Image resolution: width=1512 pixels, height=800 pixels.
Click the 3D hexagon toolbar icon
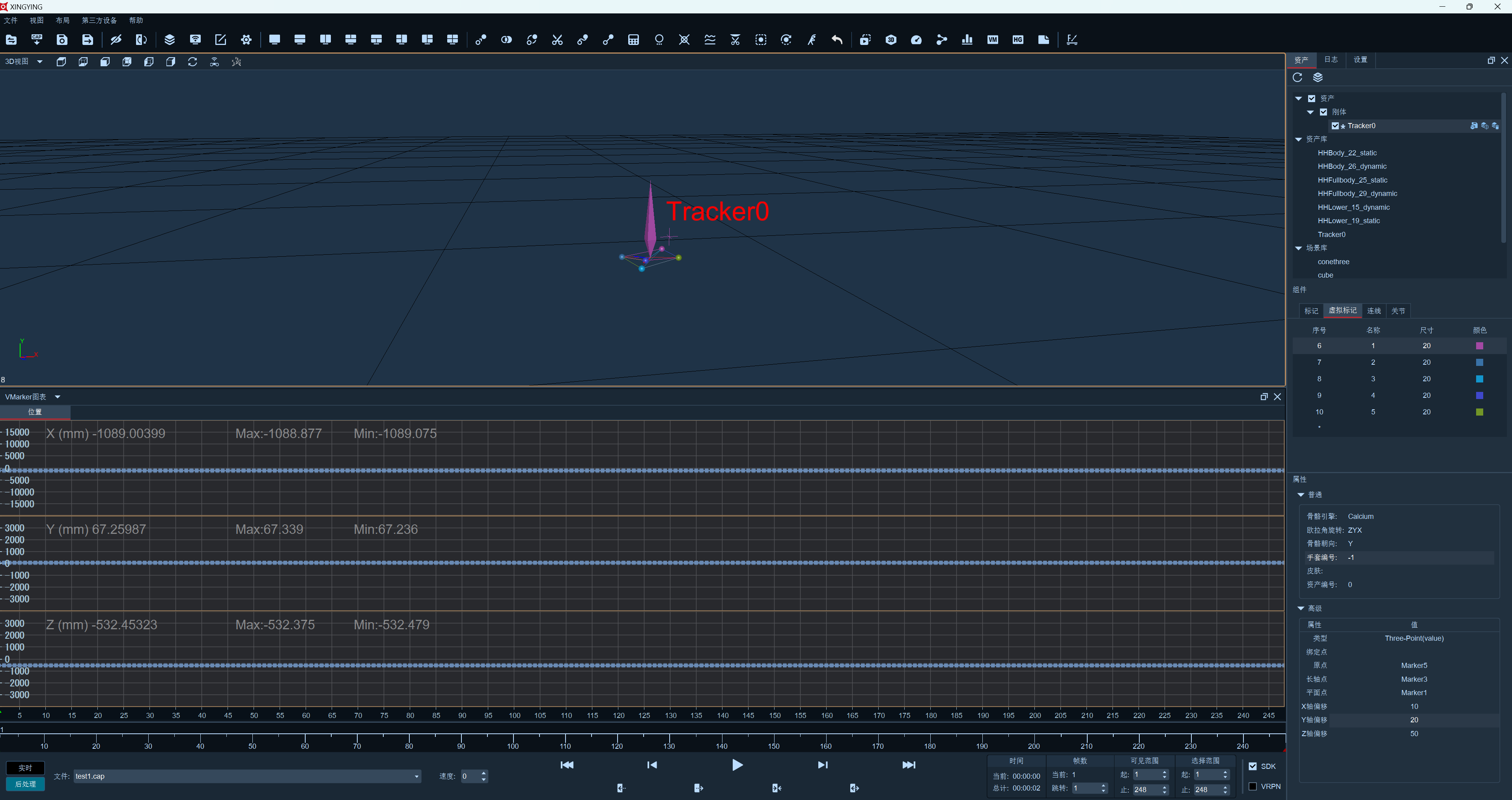coord(891,39)
